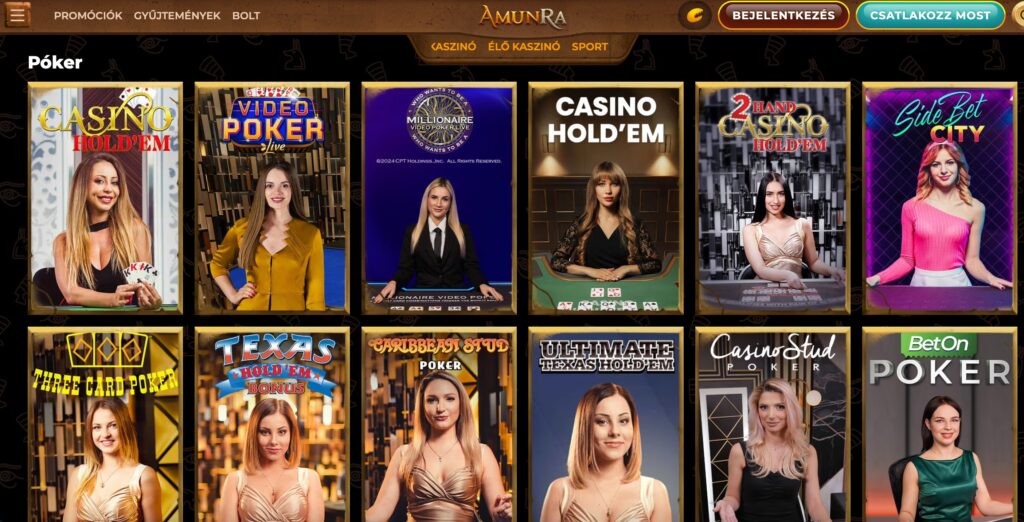Switch to the Élő Kaszinó tab
The image size is (1024, 522).
(x=524, y=46)
